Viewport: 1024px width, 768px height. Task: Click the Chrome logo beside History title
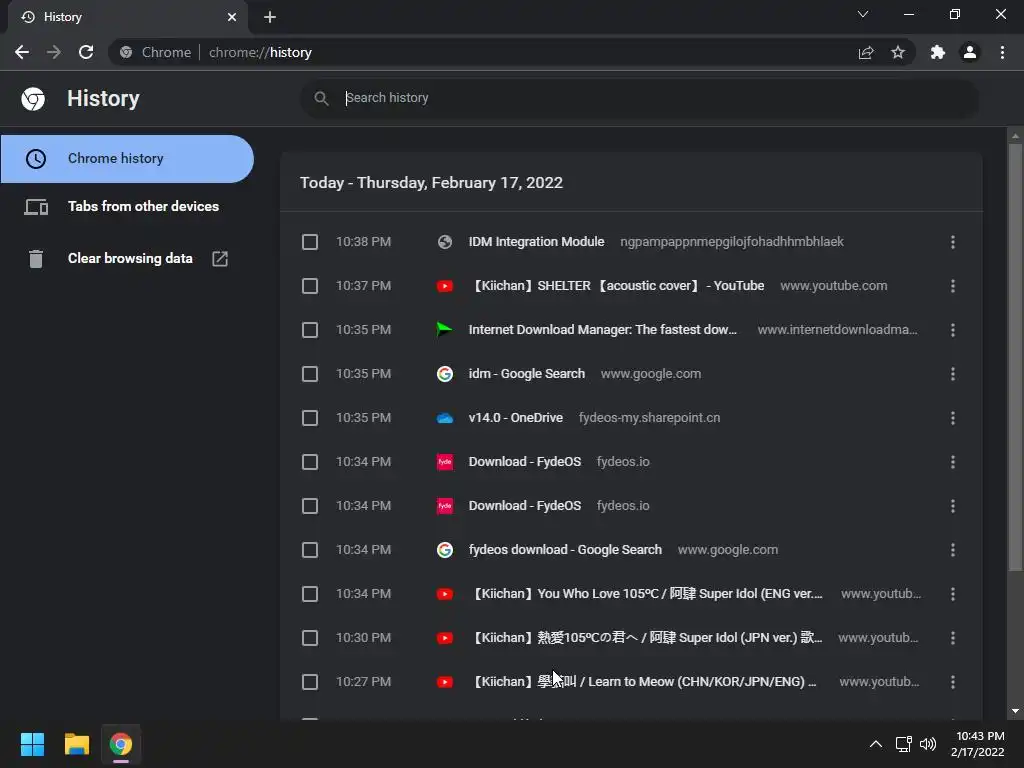[x=33, y=99]
